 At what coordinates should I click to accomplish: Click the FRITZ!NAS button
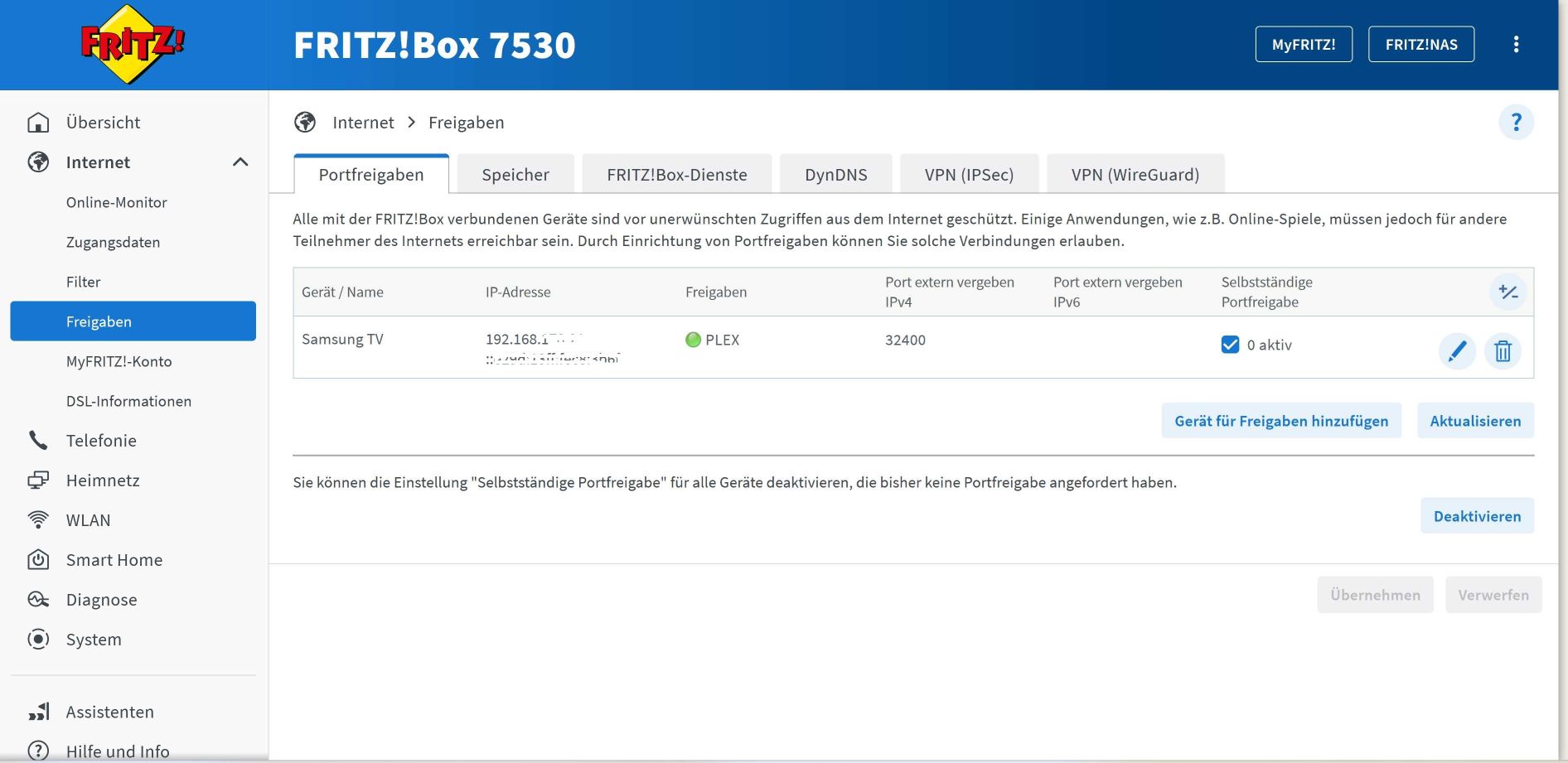[1421, 45]
